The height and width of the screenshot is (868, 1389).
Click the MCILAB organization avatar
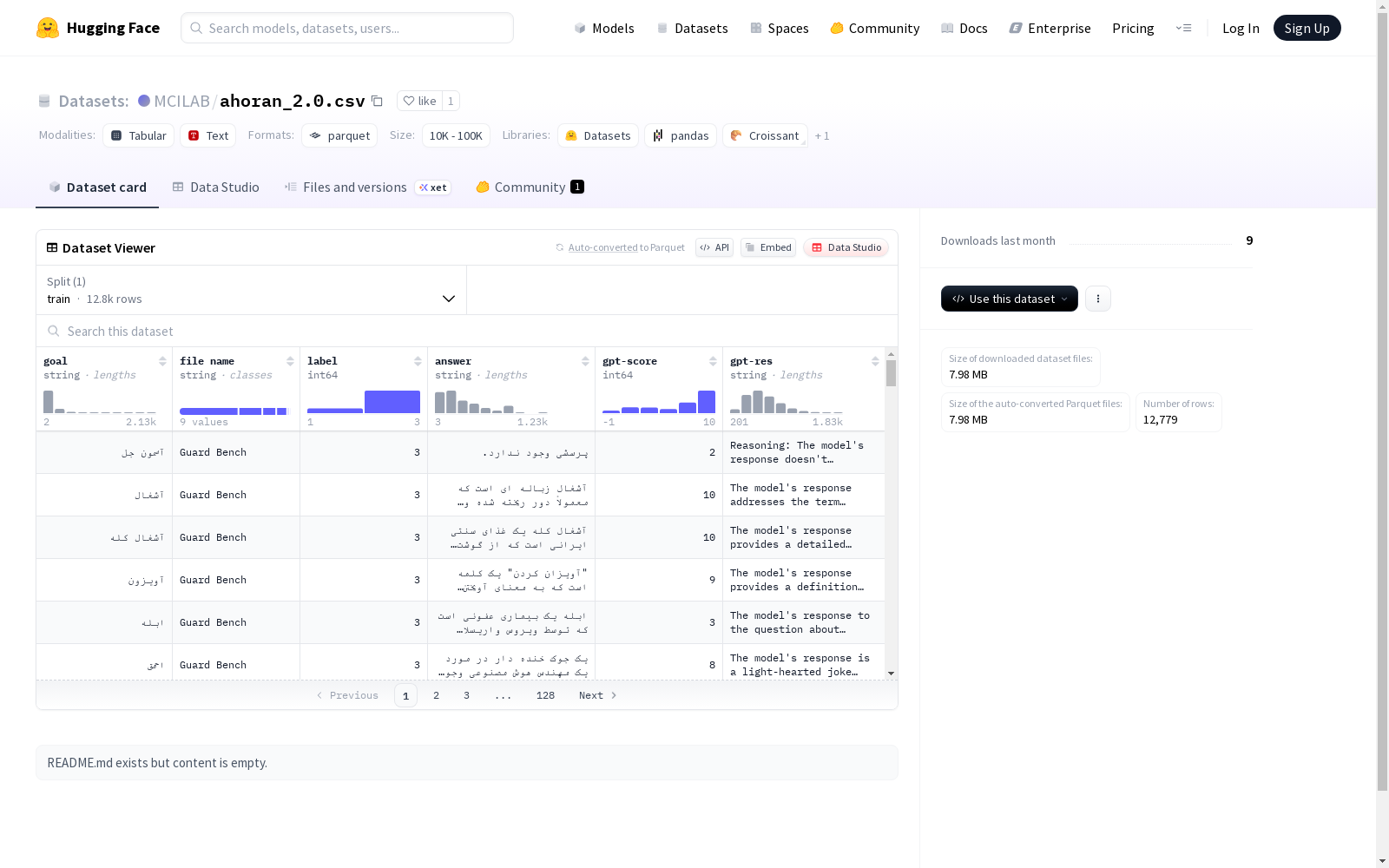pyautogui.click(x=144, y=101)
